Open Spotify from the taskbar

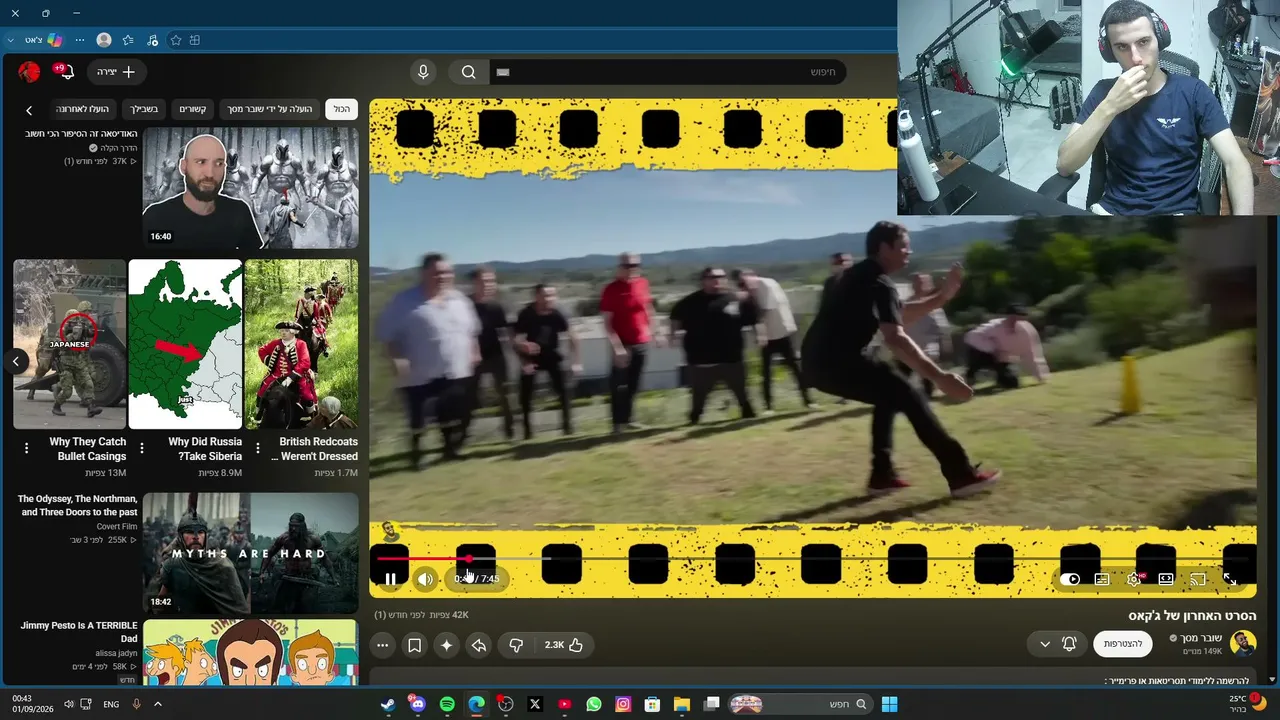tap(447, 704)
